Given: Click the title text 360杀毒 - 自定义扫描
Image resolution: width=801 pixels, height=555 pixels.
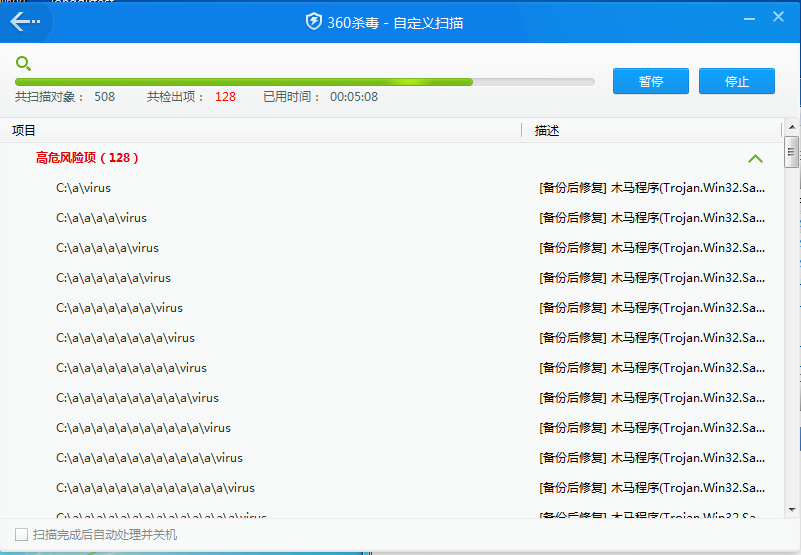Looking at the screenshot, I should pos(395,22).
